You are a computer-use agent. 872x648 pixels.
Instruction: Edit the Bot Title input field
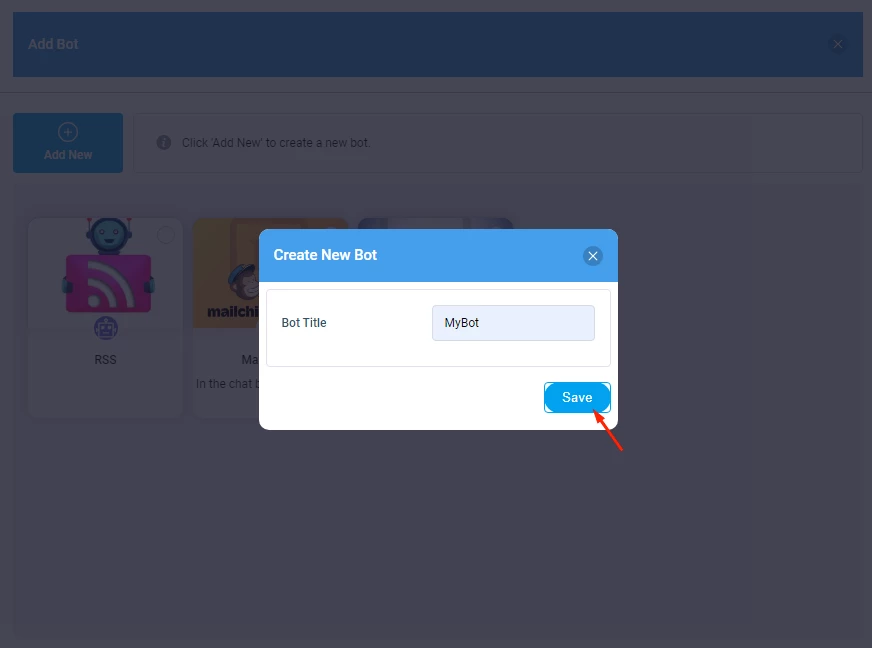(x=513, y=323)
